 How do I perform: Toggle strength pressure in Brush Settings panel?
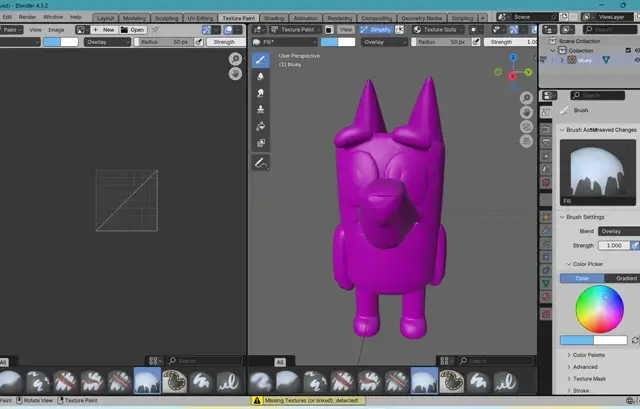tap(635, 245)
